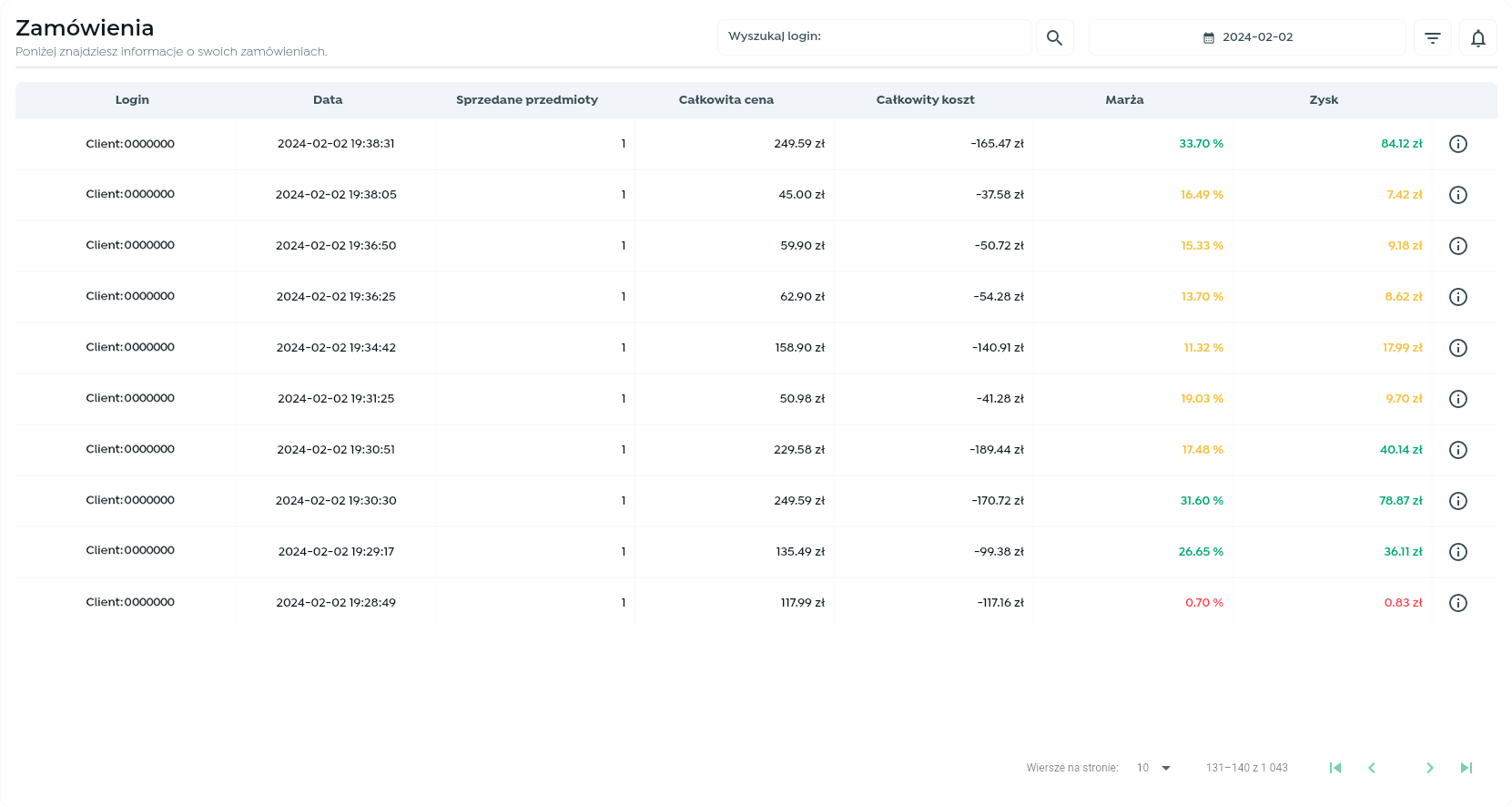Sort by Data column header
1512x807 pixels.
pyautogui.click(x=328, y=100)
